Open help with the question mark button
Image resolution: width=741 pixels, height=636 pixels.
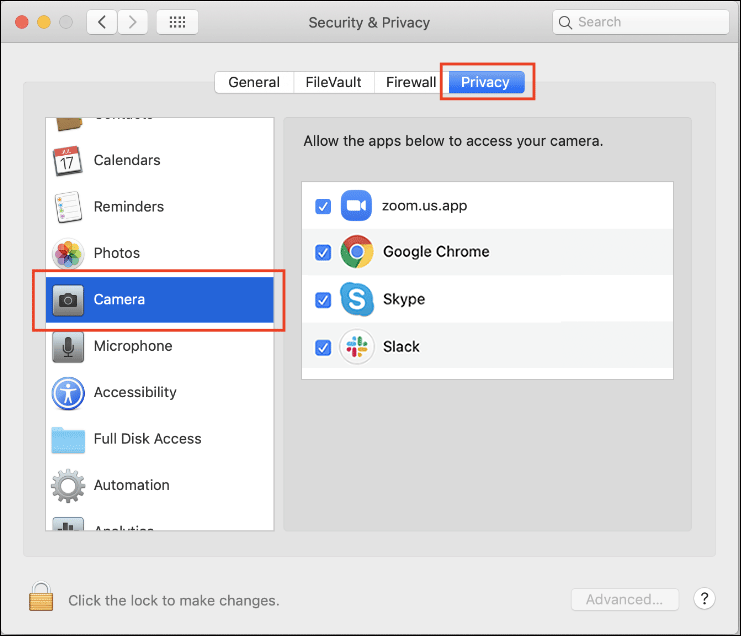tap(704, 599)
